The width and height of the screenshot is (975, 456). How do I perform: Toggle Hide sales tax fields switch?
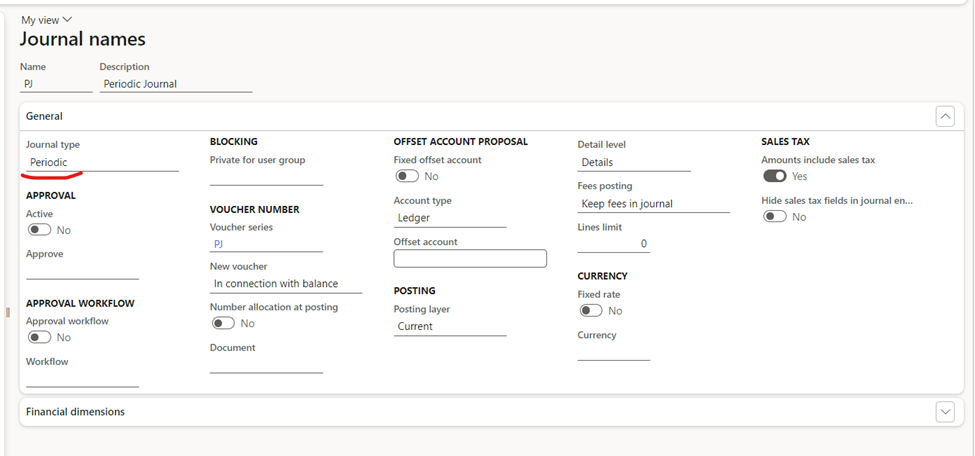pos(775,216)
